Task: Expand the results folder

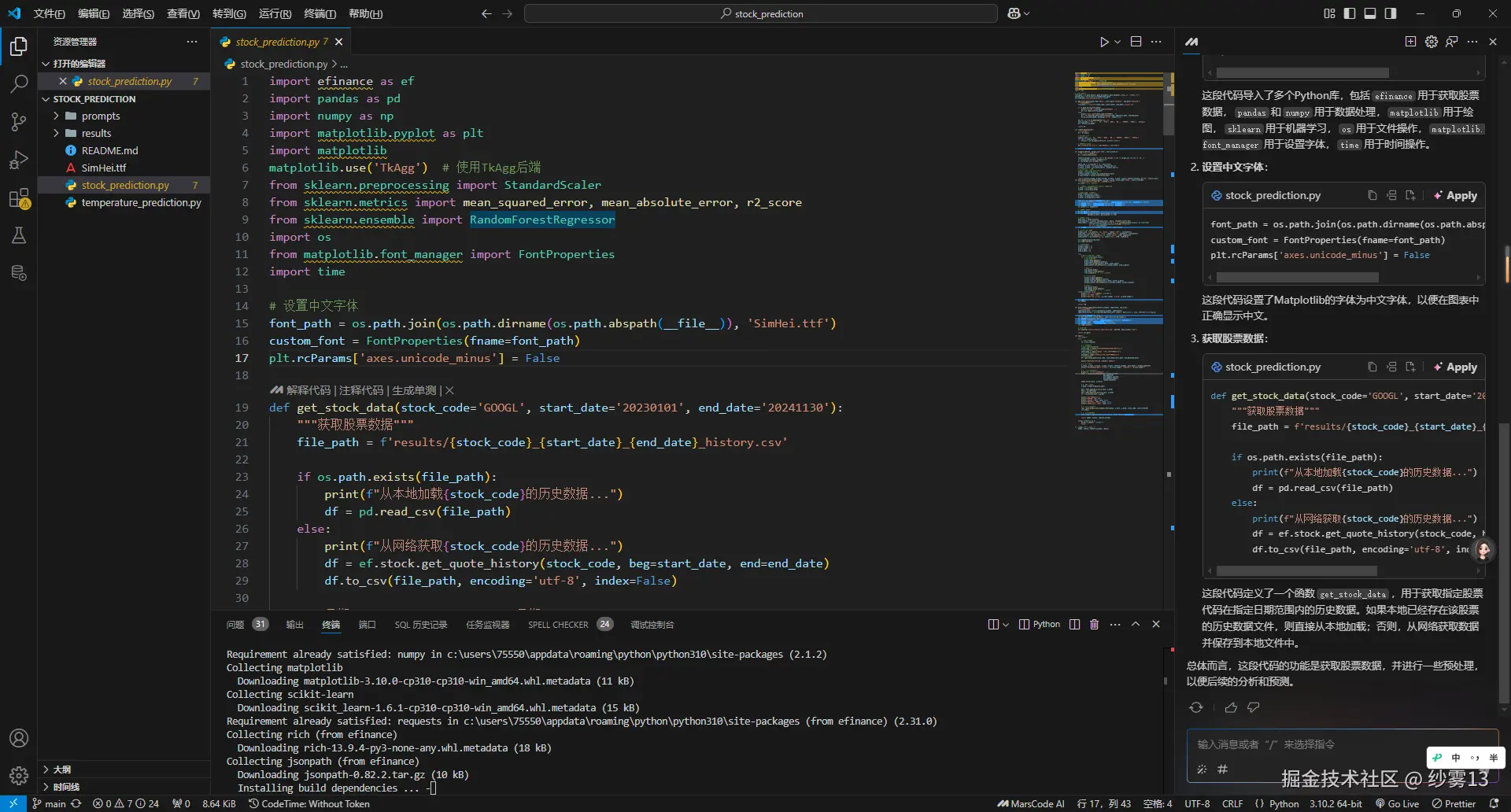Action: (96, 133)
